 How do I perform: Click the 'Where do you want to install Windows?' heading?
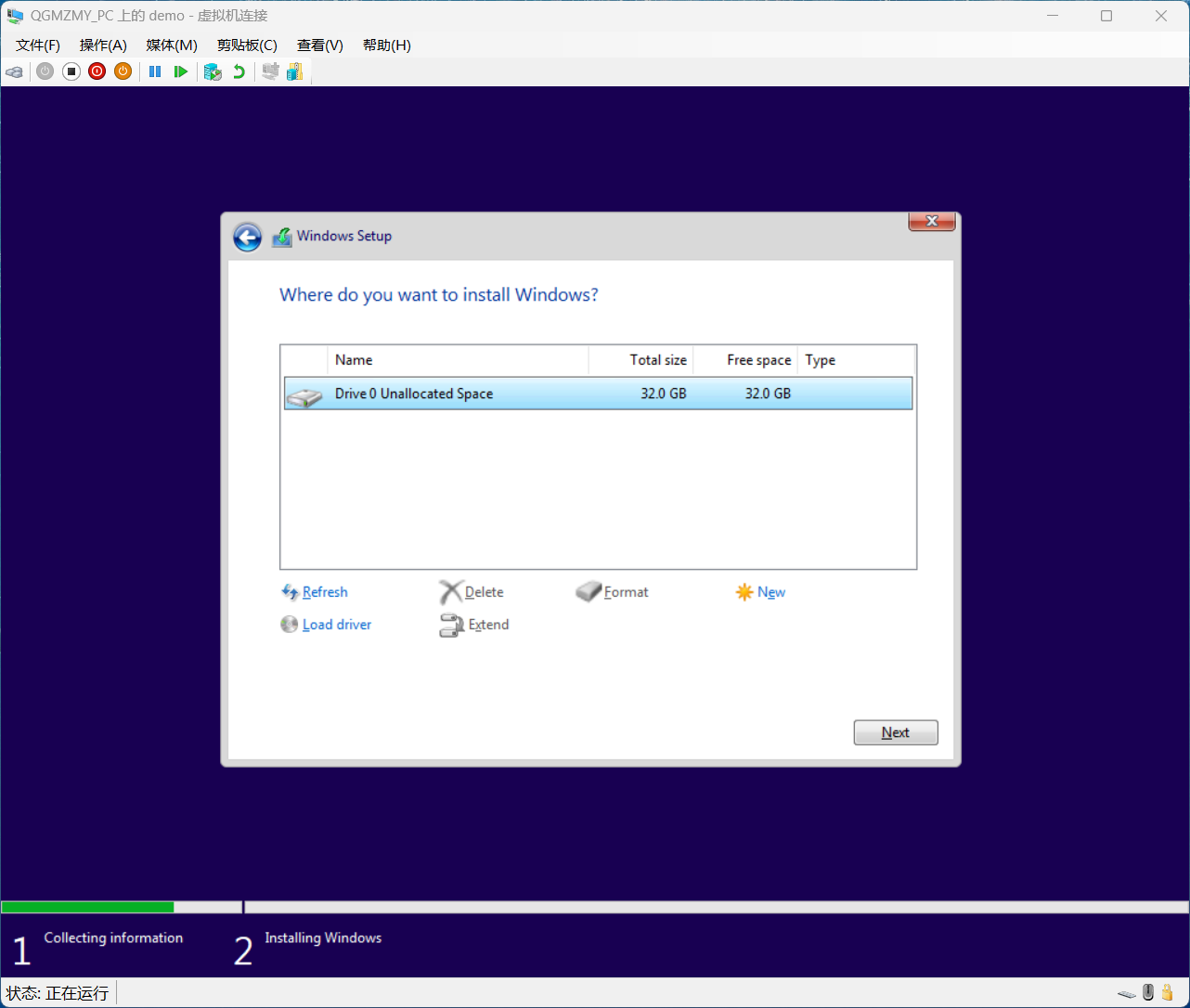(x=439, y=295)
